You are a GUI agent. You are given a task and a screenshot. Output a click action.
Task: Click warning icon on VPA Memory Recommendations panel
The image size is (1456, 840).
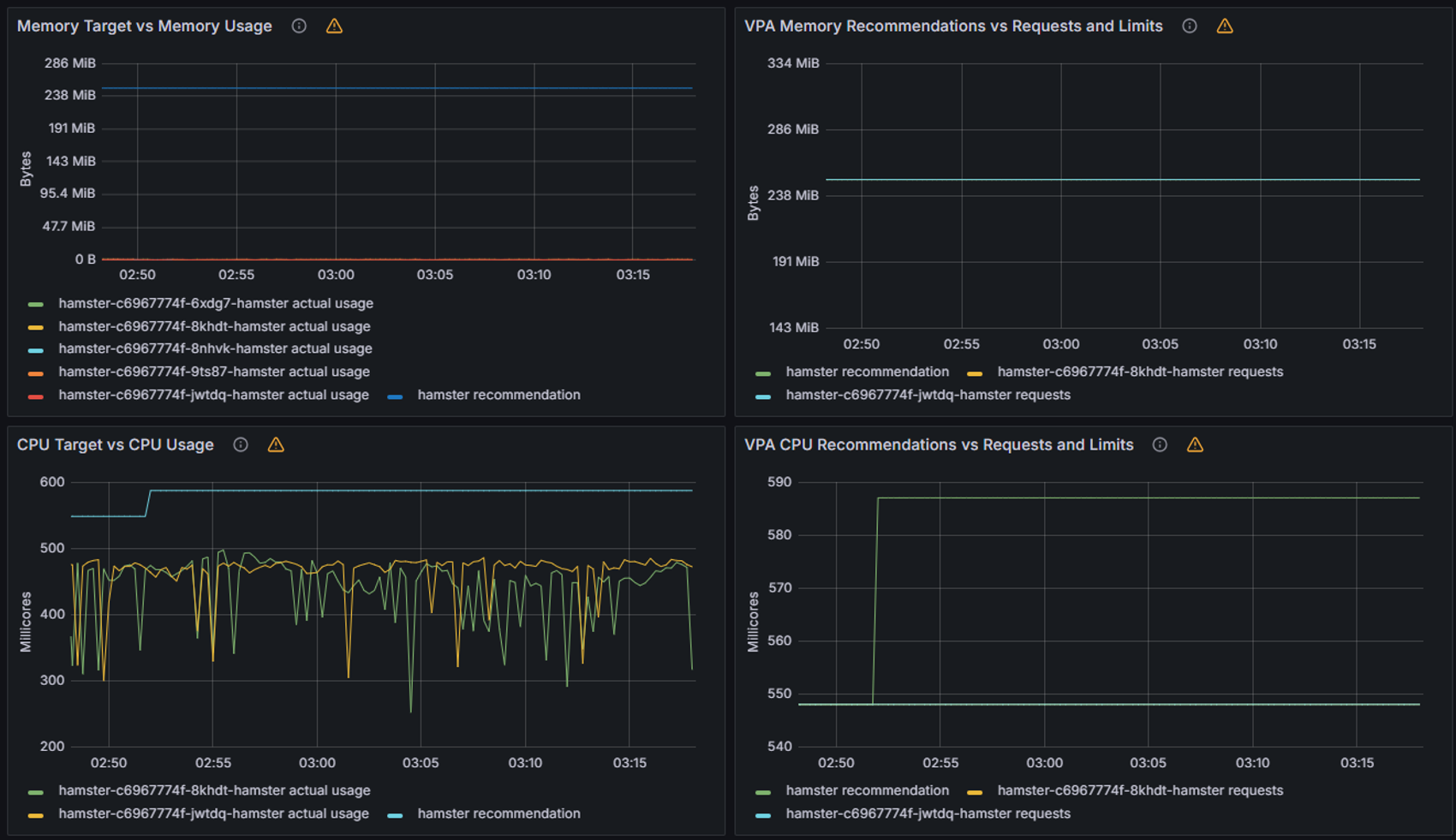click(x=1225, y=26)
